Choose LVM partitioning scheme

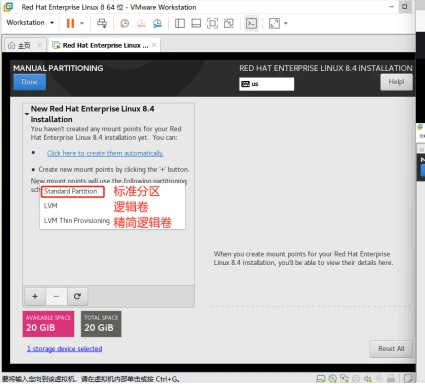coord(51,206)
